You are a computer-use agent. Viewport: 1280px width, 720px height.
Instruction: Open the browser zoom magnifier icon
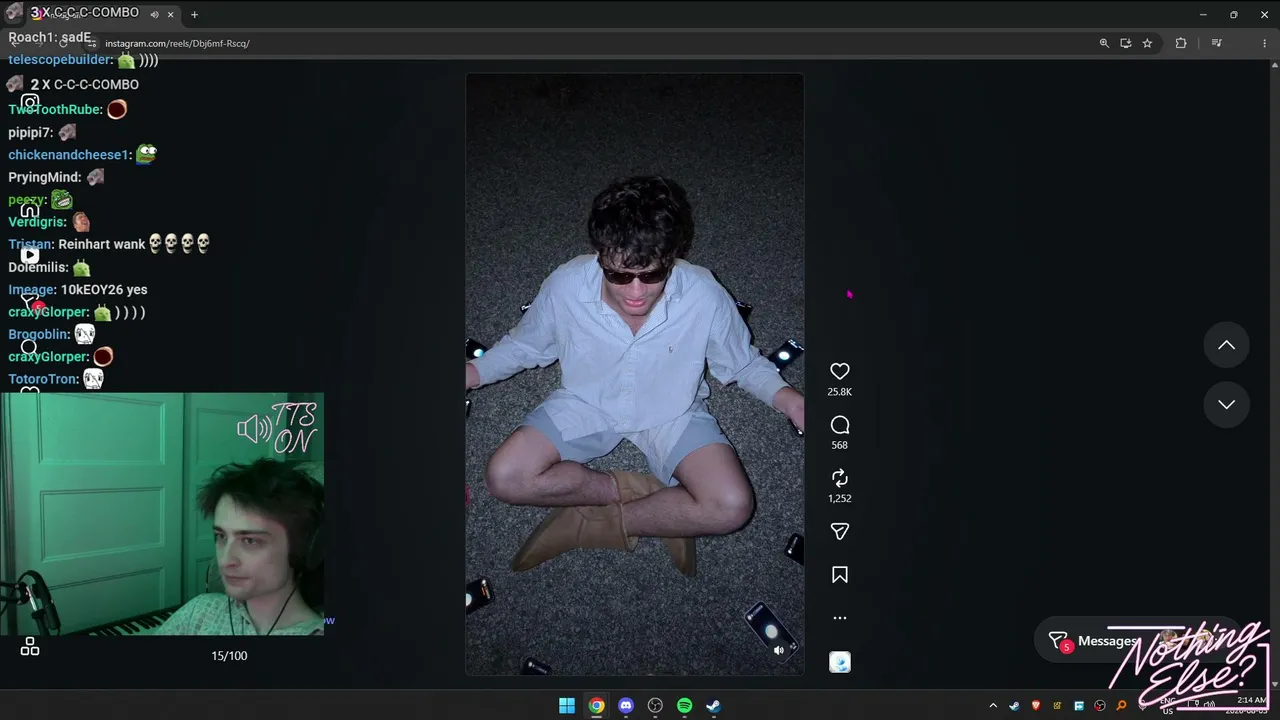[x=1104, y=43]
